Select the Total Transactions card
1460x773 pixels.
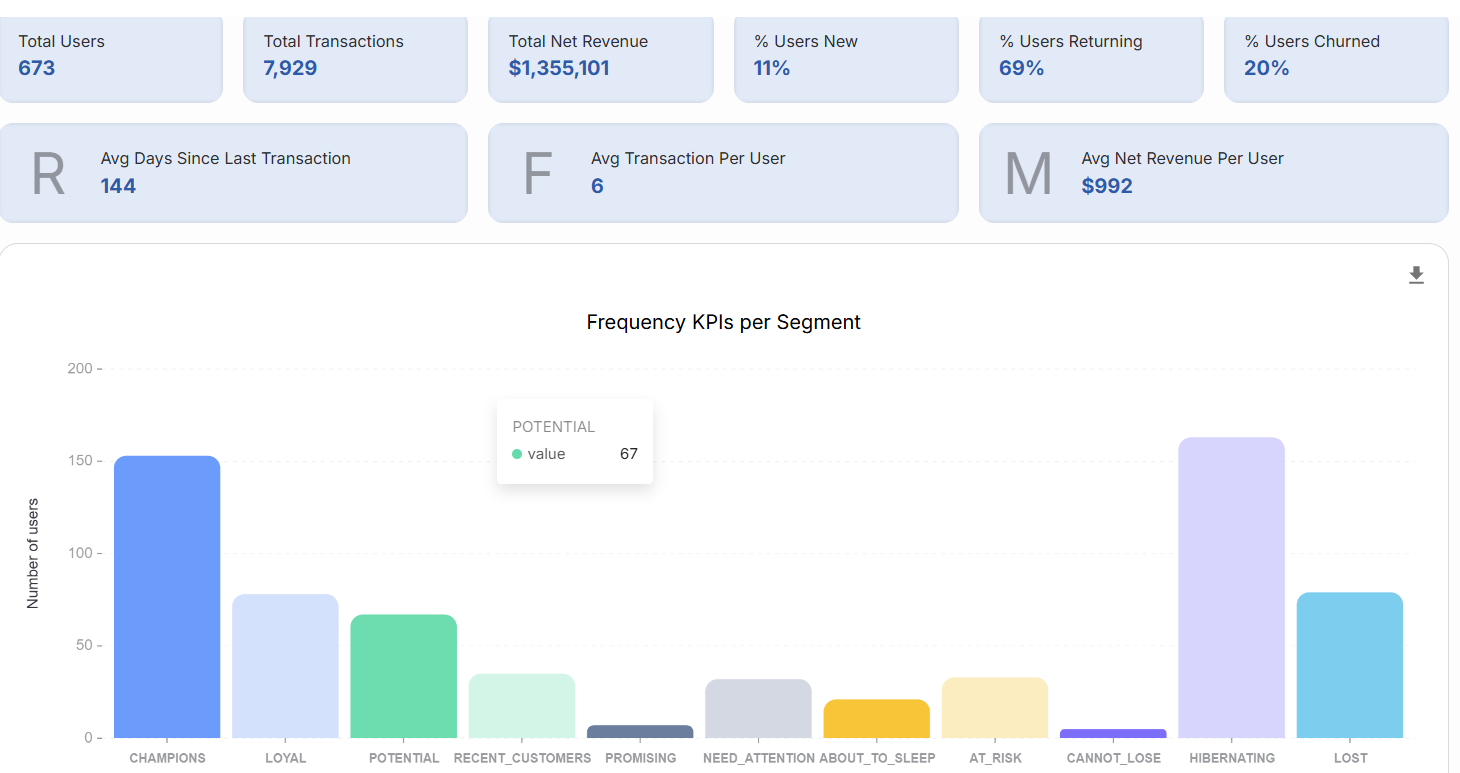tap(355, 56)
